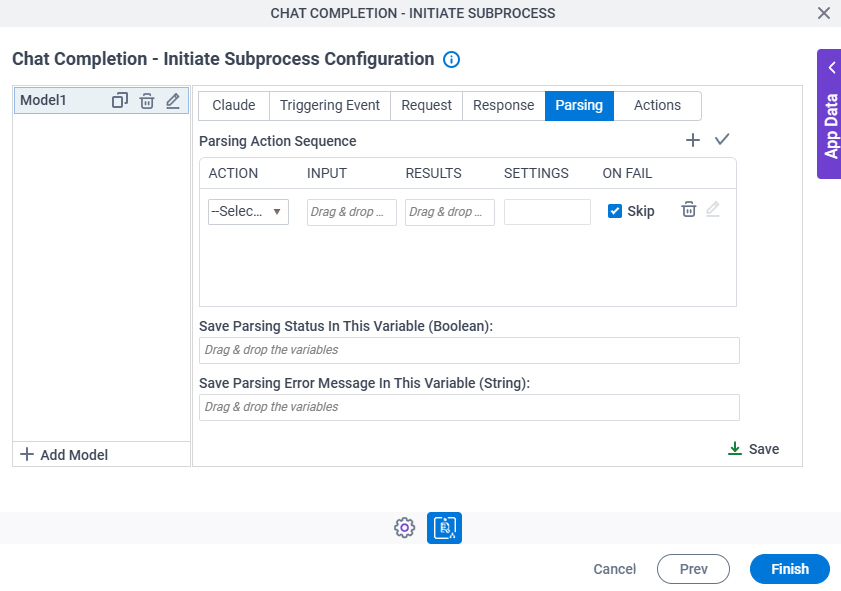Open the gear settings icon
The image size is (841, 591).
(404, 528)
